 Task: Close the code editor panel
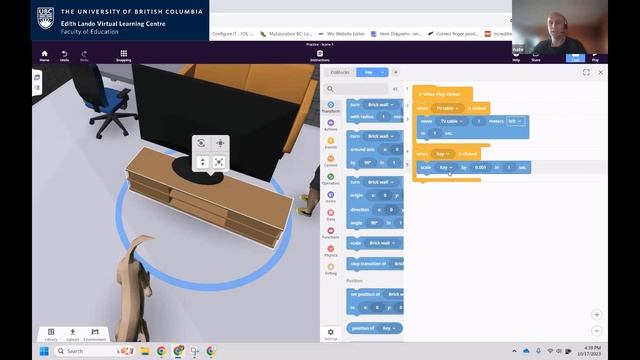601,72
